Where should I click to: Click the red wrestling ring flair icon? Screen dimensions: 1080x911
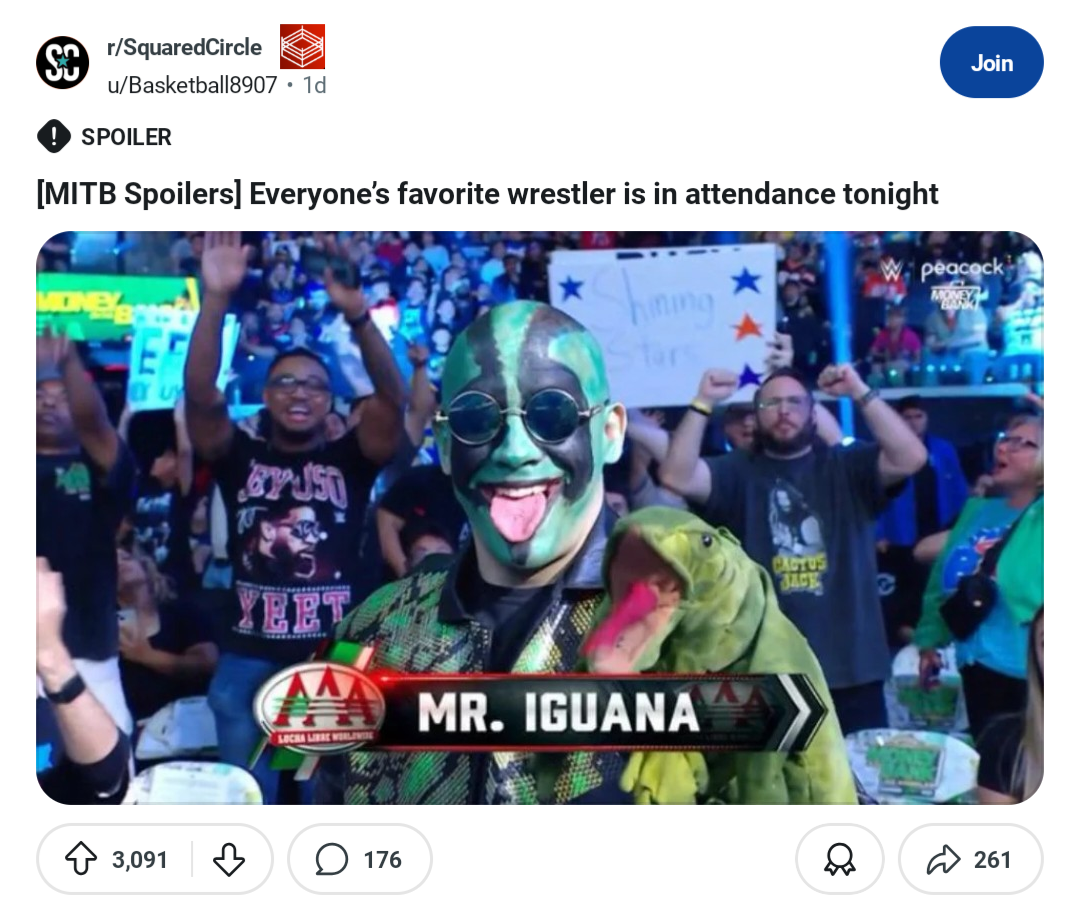click(302, 46)
